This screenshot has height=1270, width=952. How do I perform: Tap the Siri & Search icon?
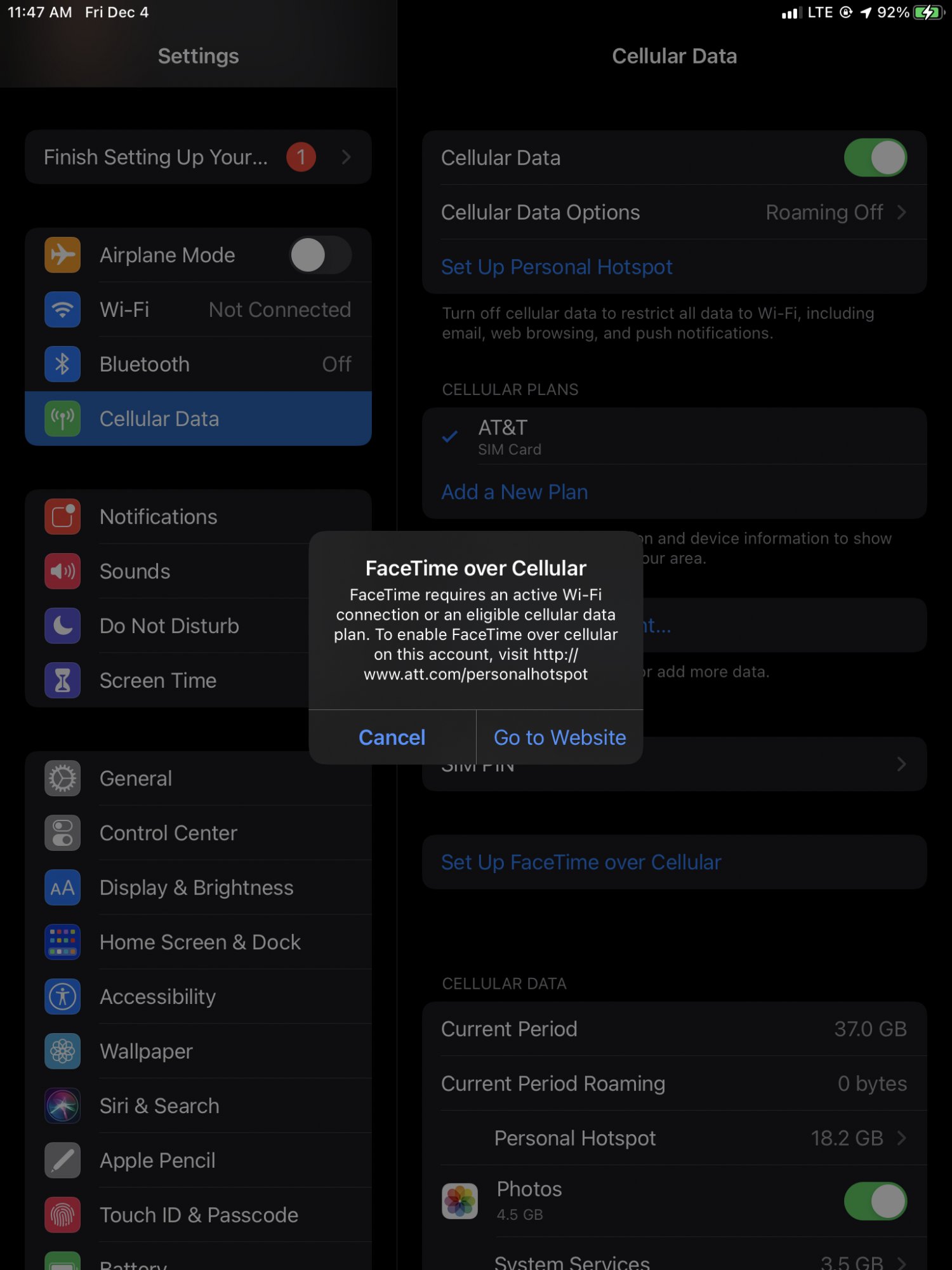62,1106
